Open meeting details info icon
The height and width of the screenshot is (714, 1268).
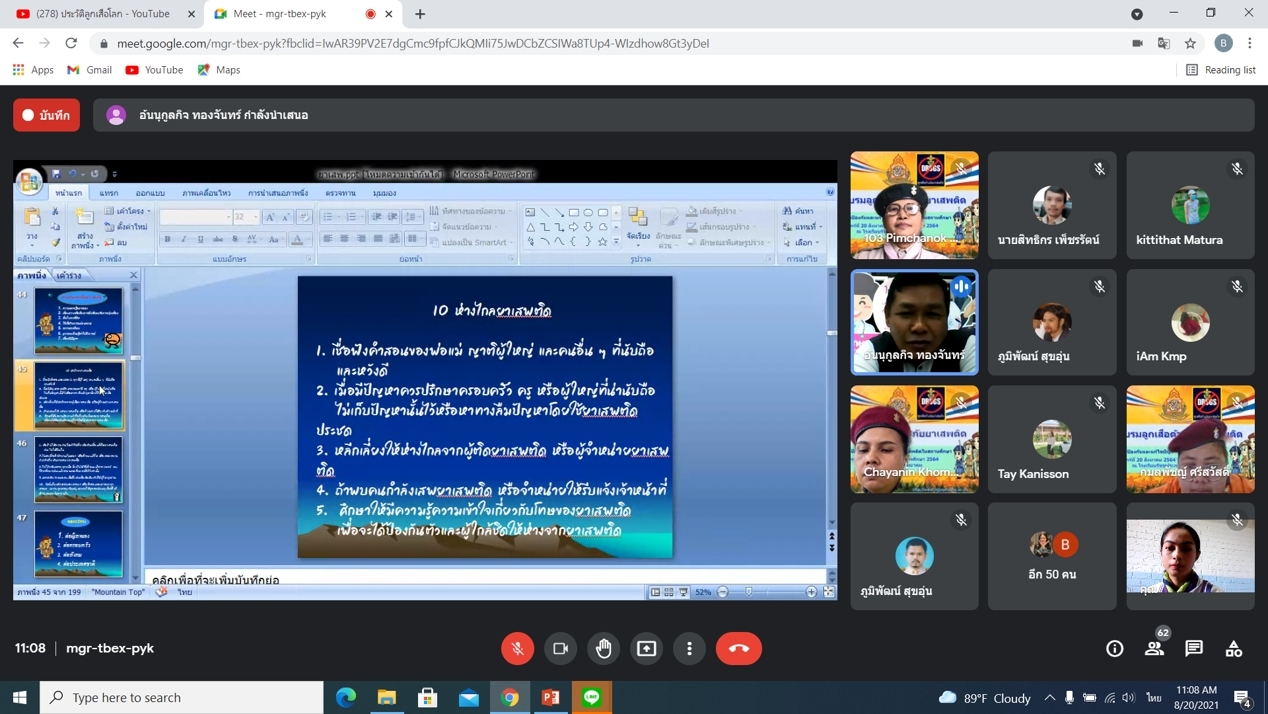tap(1114, 648)
